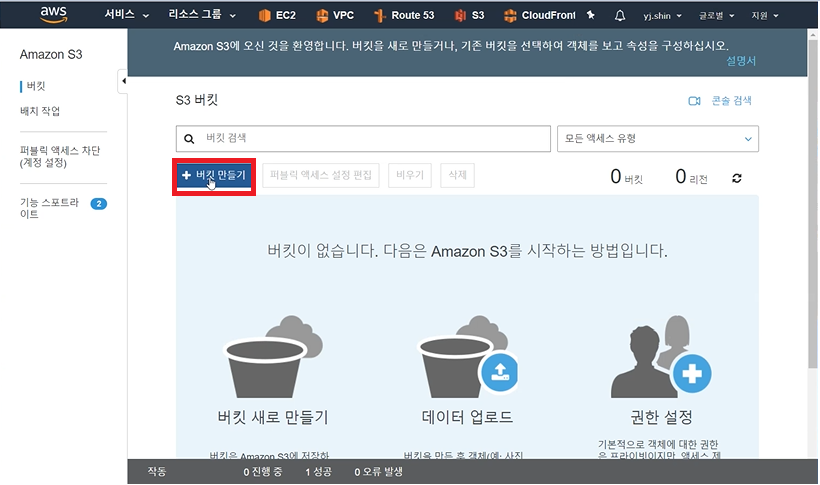The image size is (820, 485).
Task: Click 0 오류 발생 in the status bar
Action: pos(379,472)
